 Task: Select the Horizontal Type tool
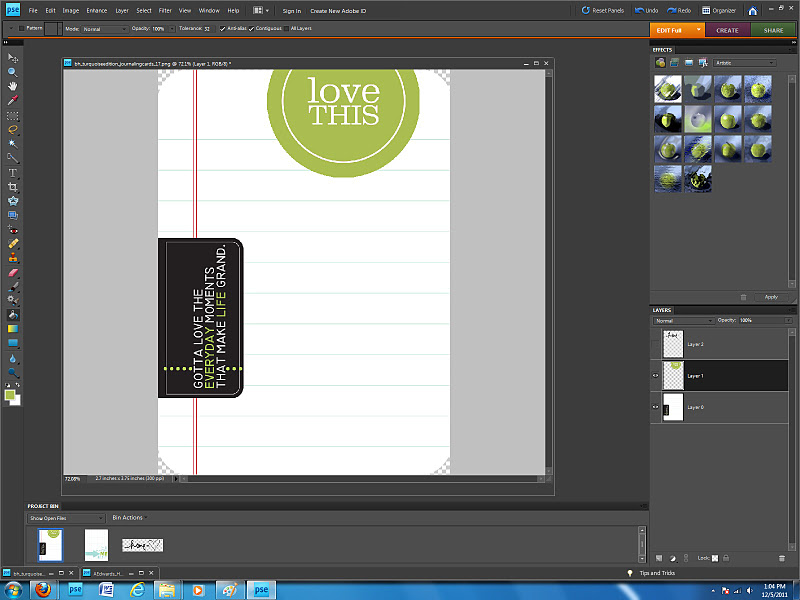pyautogui.click(x=13, y=172)
